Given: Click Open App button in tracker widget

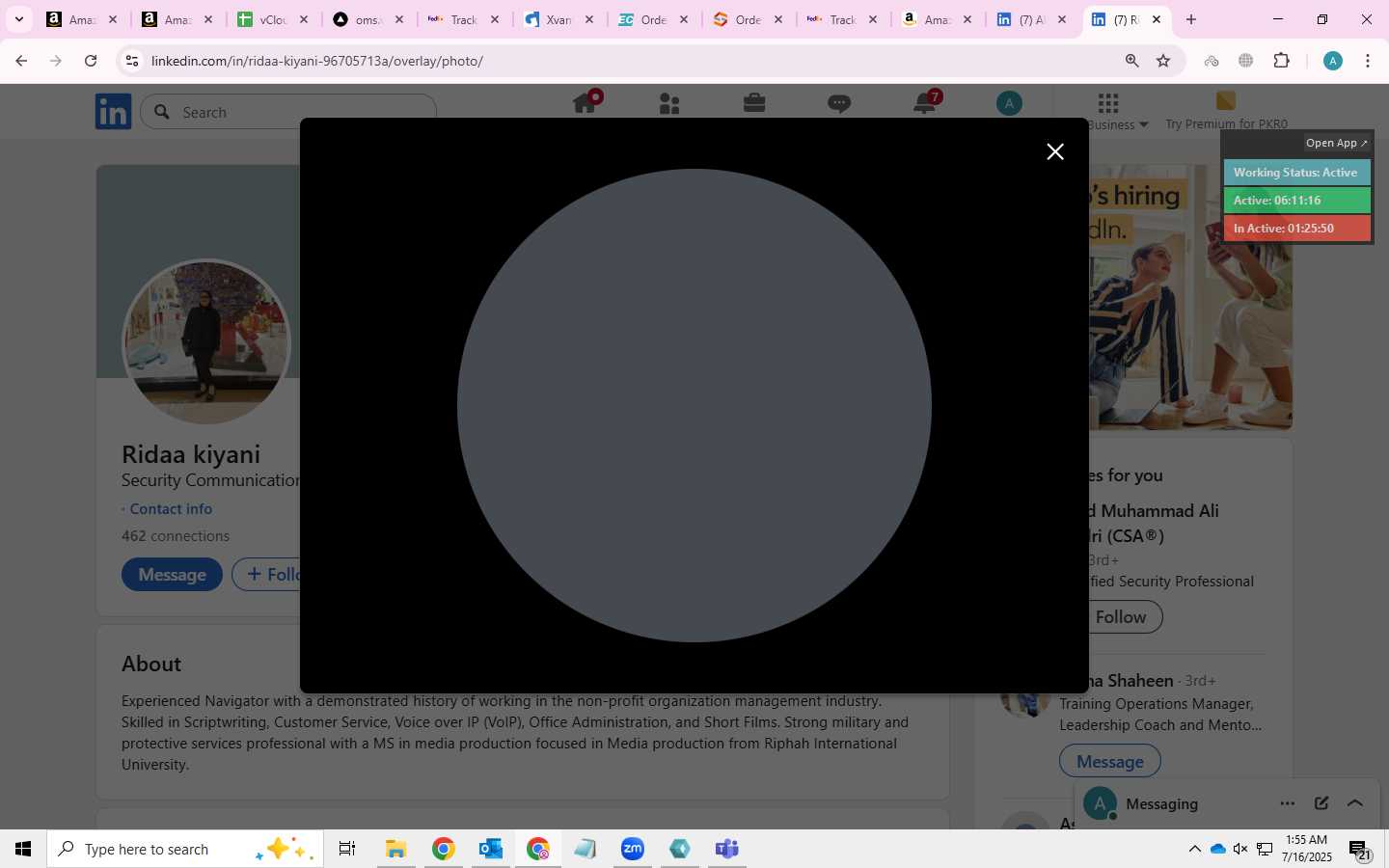Looking at the screenshot, I should (1336, 143).
